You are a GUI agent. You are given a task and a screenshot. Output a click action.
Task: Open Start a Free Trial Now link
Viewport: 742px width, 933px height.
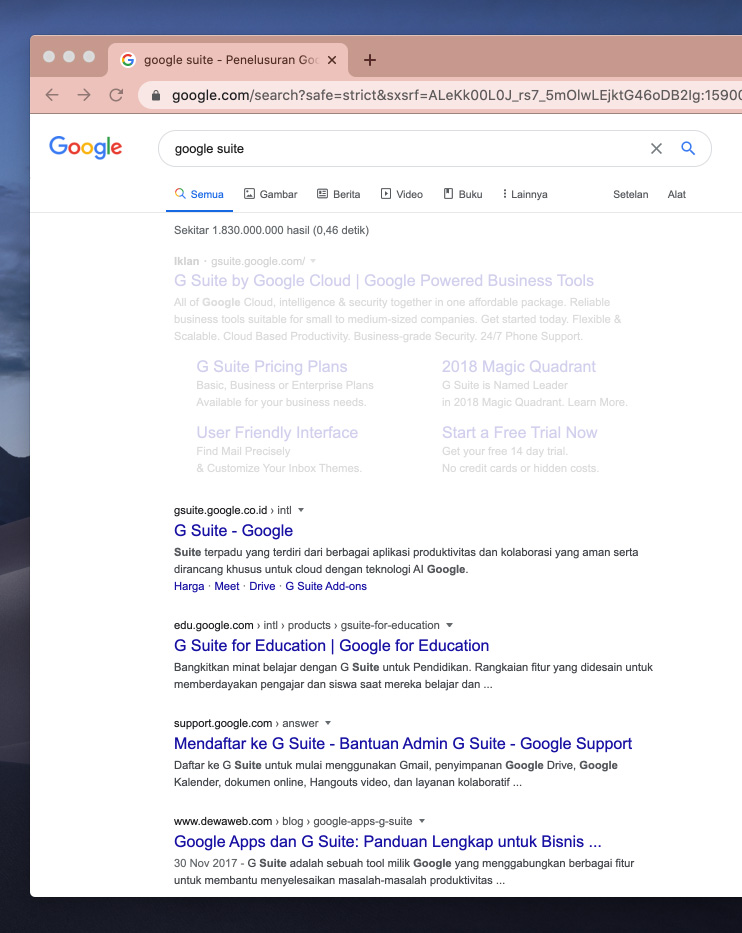pyautogui.click(x=519, y=432)
